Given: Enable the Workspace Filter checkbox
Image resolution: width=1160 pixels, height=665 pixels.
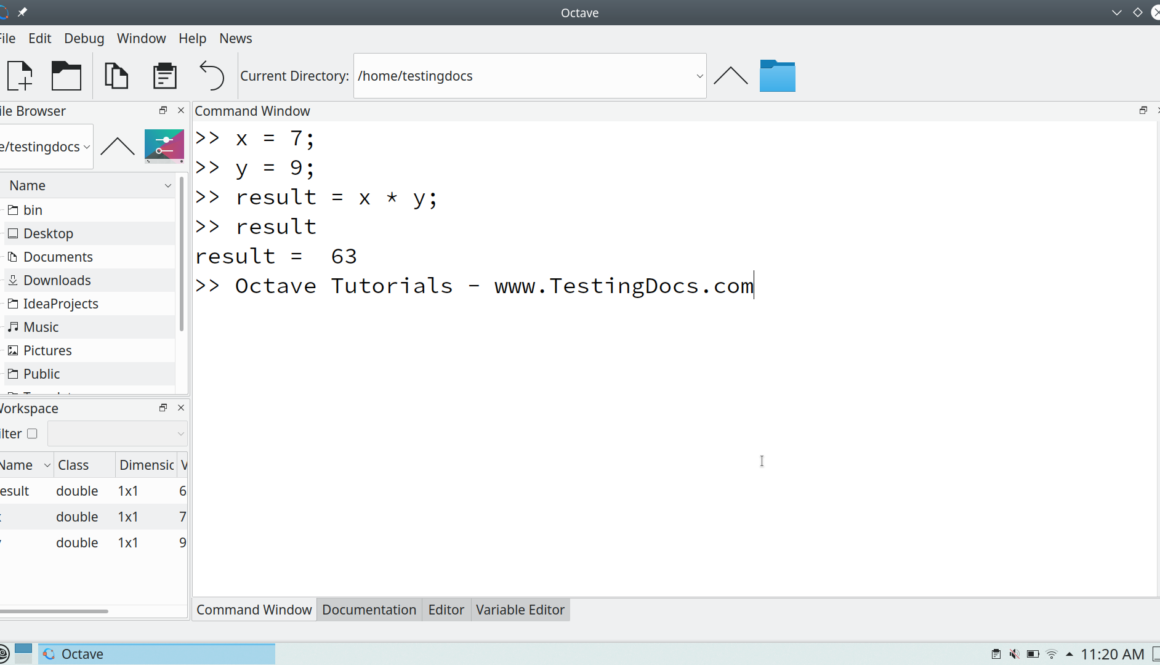Looking at the screenshot, I should [32, 433].
